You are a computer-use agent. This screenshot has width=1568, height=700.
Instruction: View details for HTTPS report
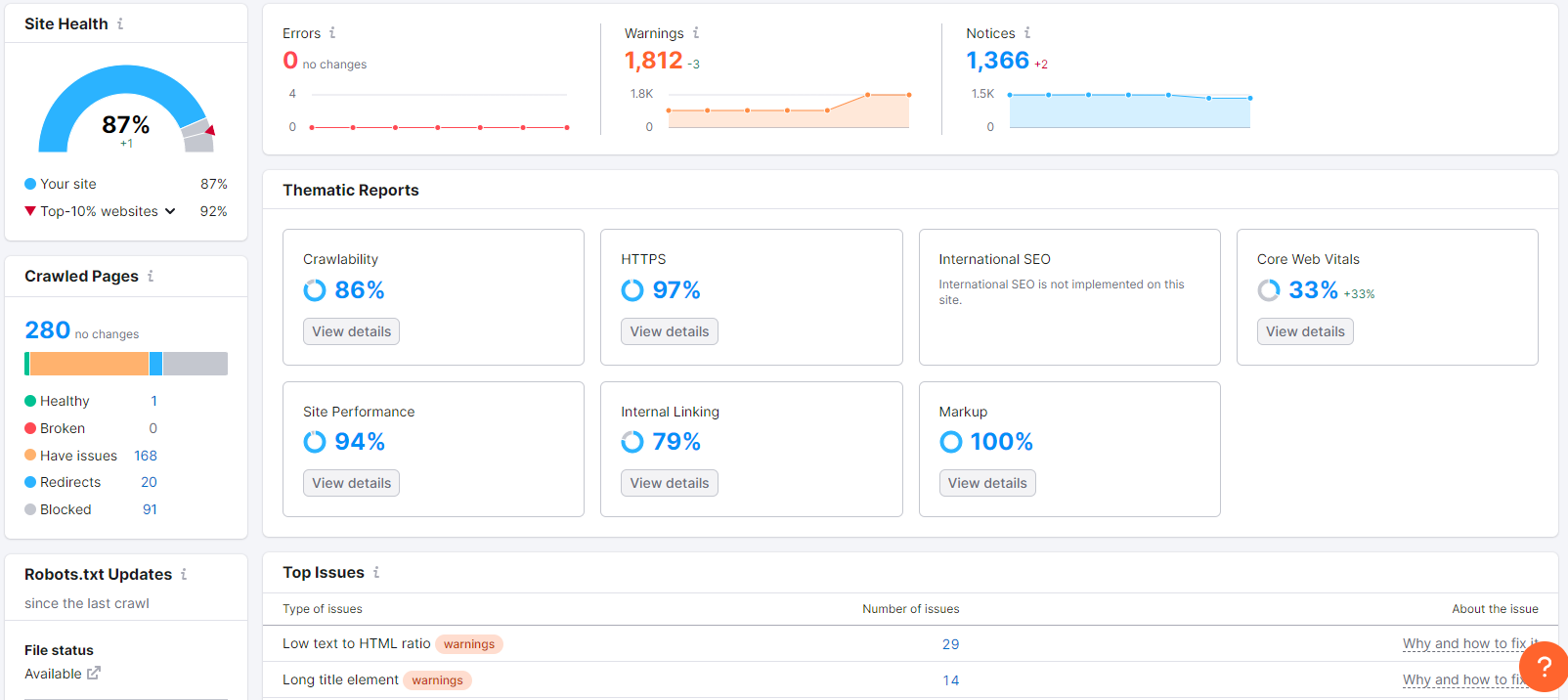point(669,331)
